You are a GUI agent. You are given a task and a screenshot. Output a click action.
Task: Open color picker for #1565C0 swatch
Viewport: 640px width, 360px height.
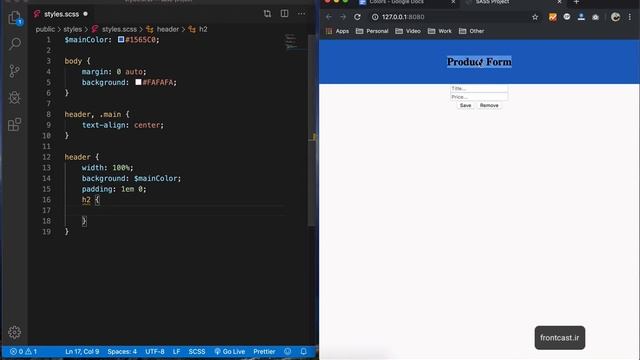[121, 40]
